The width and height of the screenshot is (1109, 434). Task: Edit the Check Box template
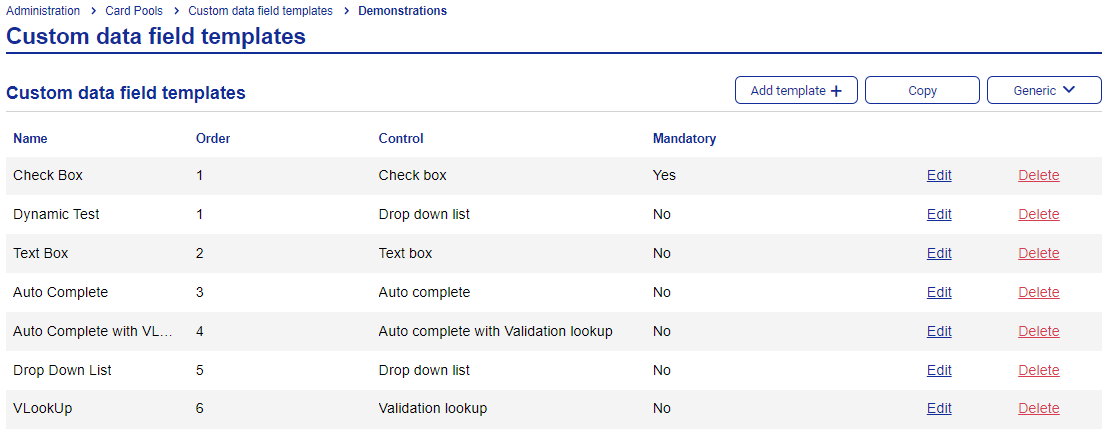939,175
